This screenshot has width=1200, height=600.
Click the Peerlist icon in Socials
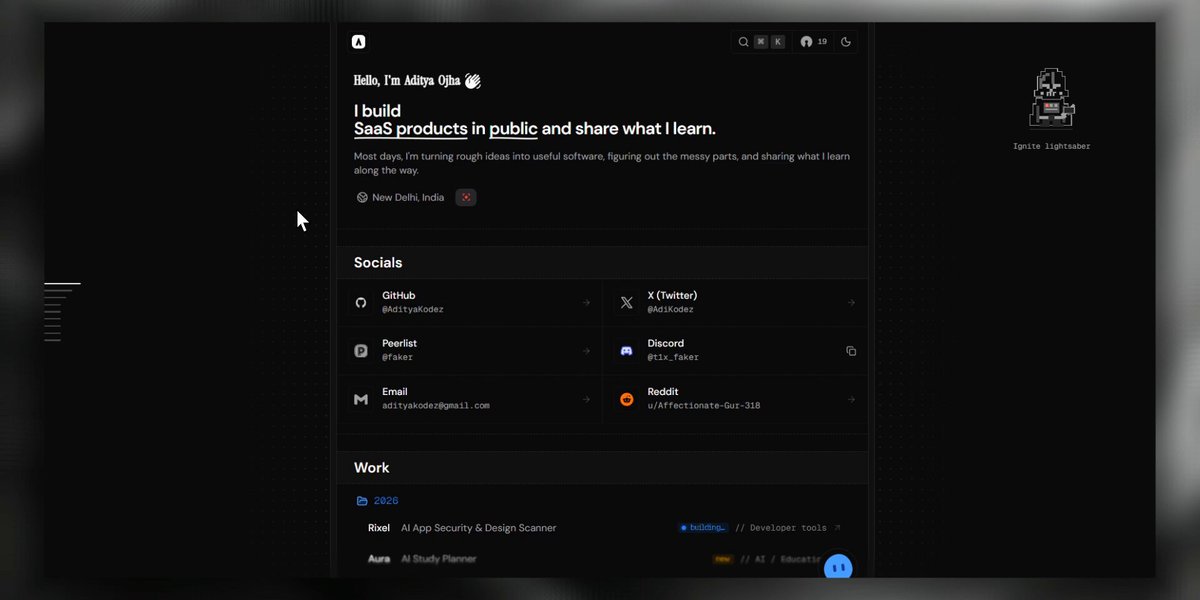coord(361,351)
